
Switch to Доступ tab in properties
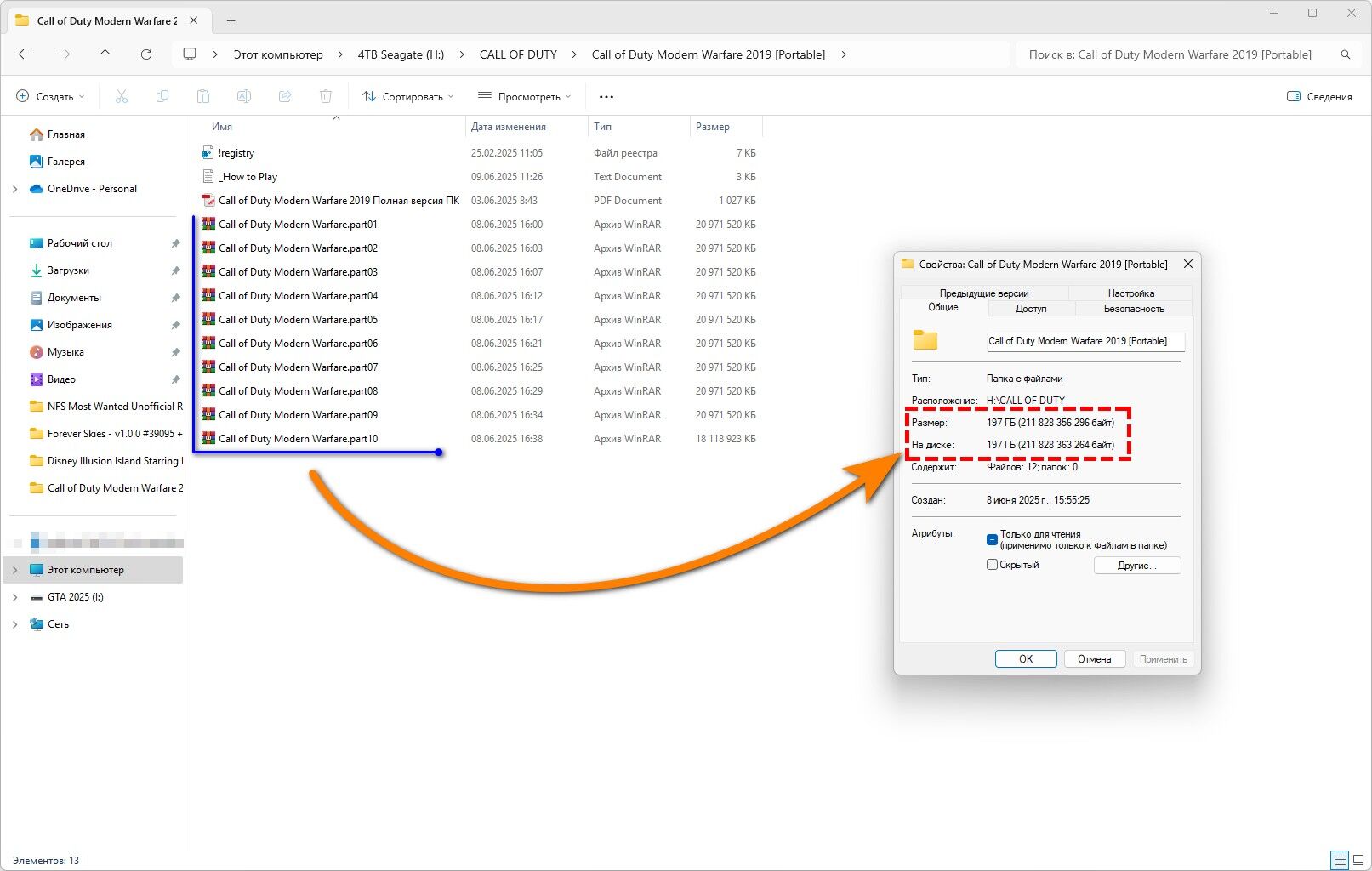click(1031, 309)
